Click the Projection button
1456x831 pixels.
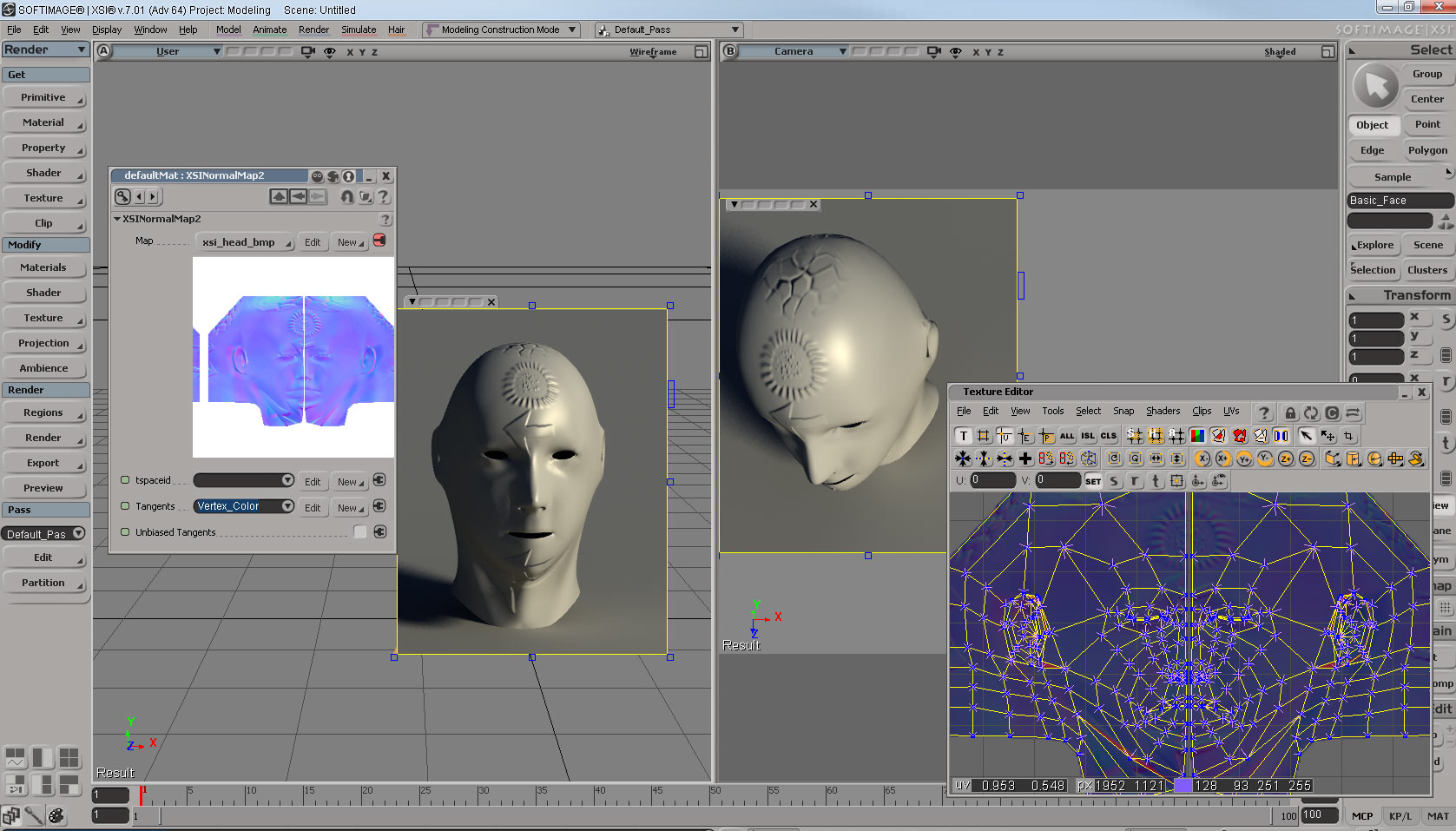(x=43, y=343)
